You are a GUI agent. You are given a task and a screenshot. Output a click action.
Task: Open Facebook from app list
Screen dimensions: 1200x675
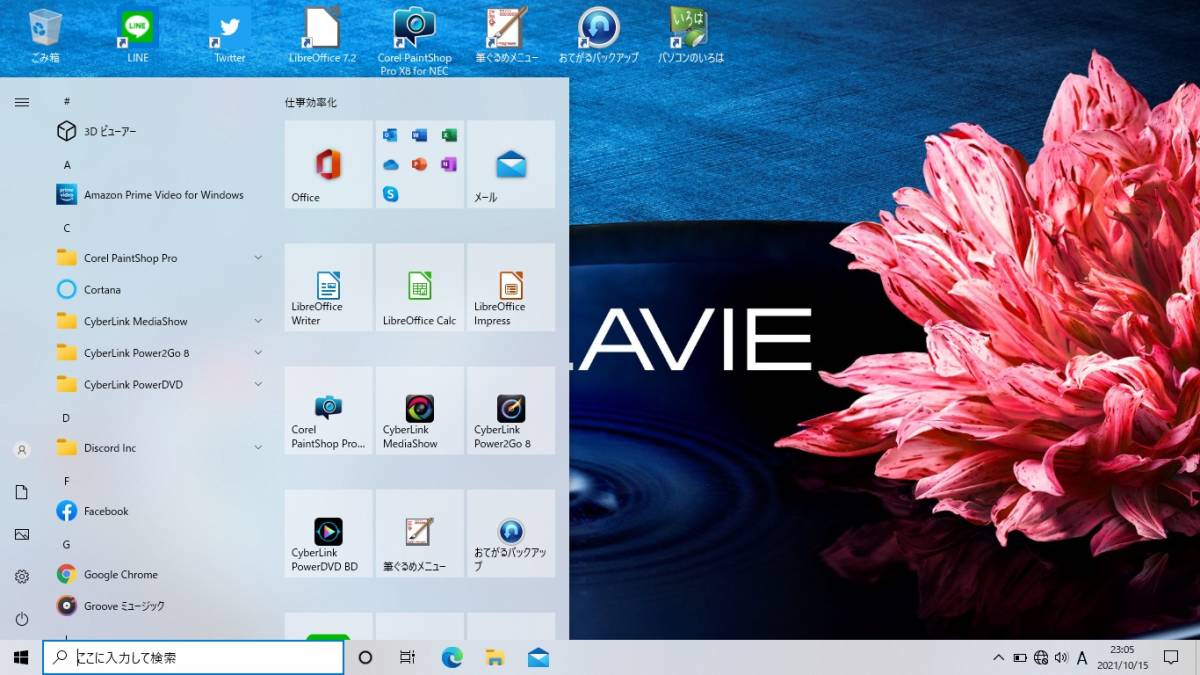160,511
